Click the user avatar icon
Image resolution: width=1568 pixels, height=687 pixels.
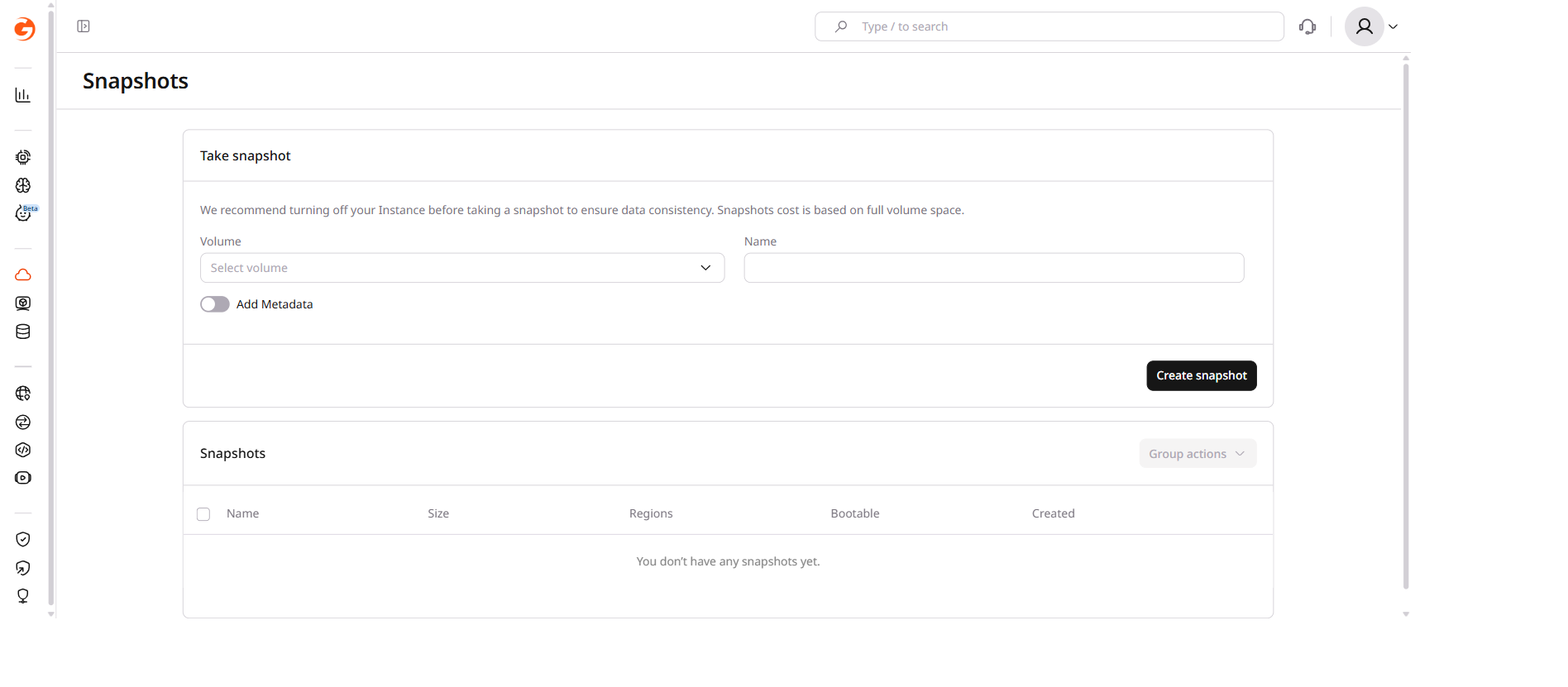(1365, 26)
